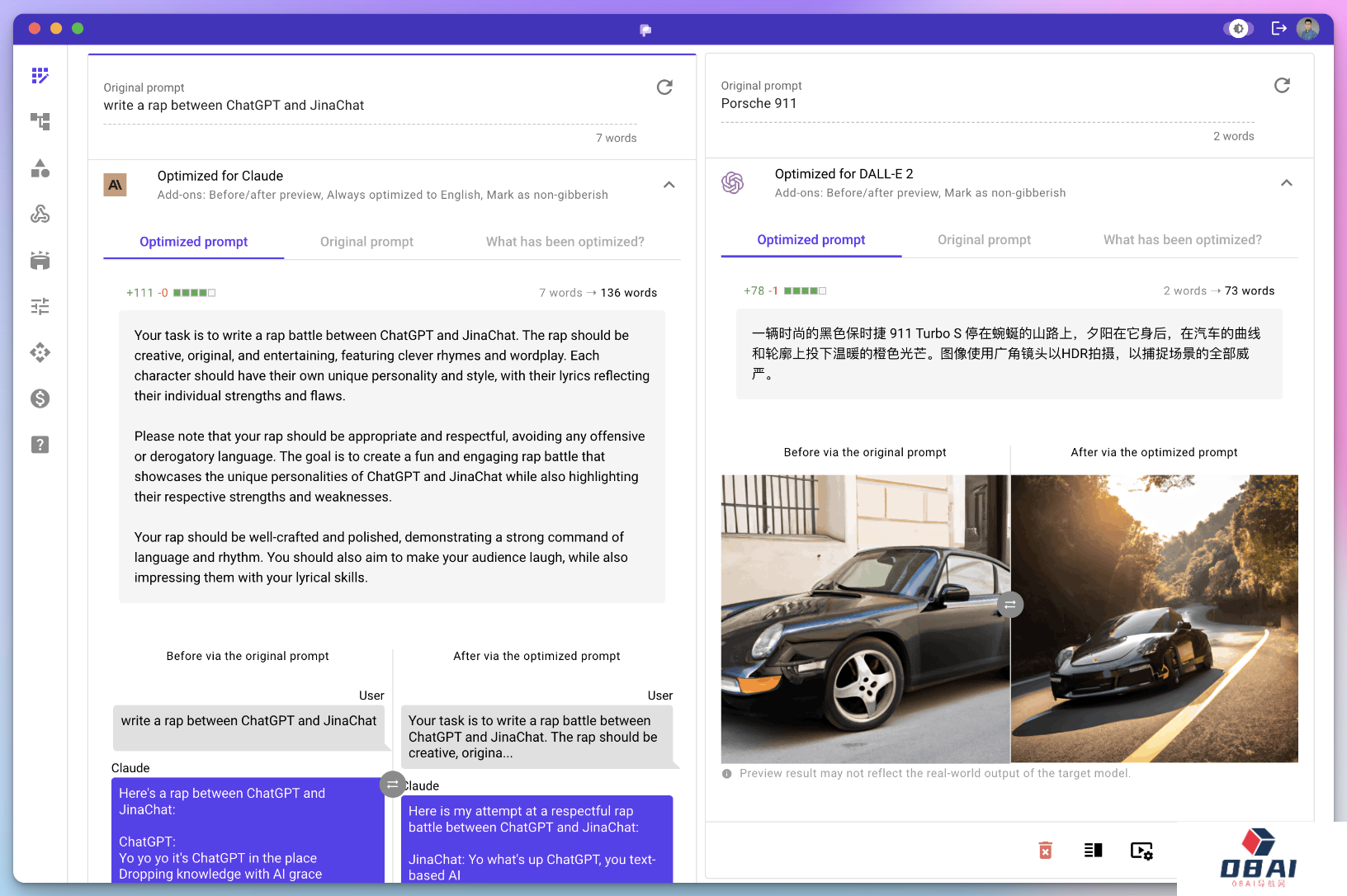Toggle before/after swap handle on Porsche images
1347x896 pixels.
(x=1009, y=605)
